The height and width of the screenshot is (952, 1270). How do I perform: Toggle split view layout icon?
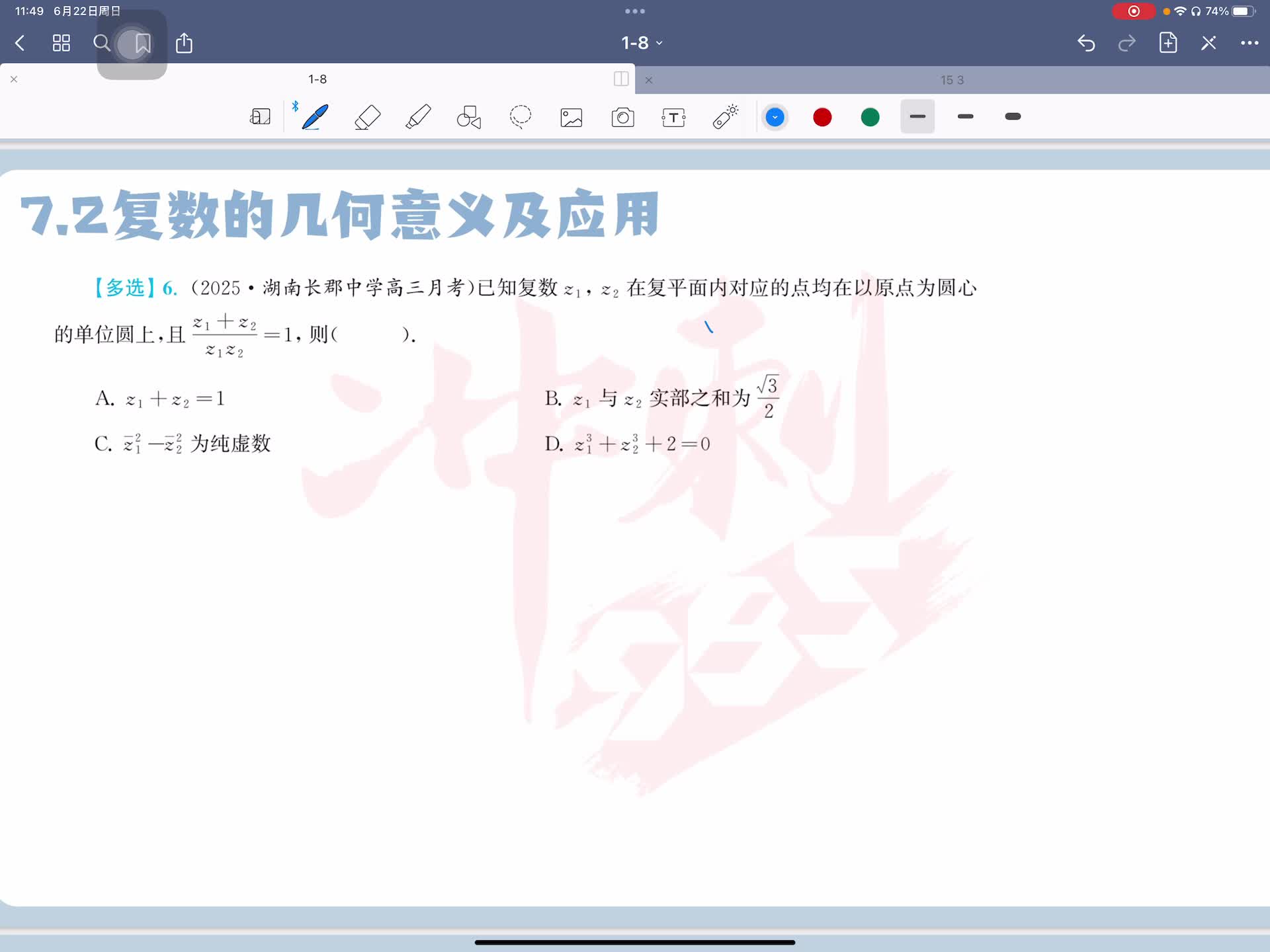[621, 79]
